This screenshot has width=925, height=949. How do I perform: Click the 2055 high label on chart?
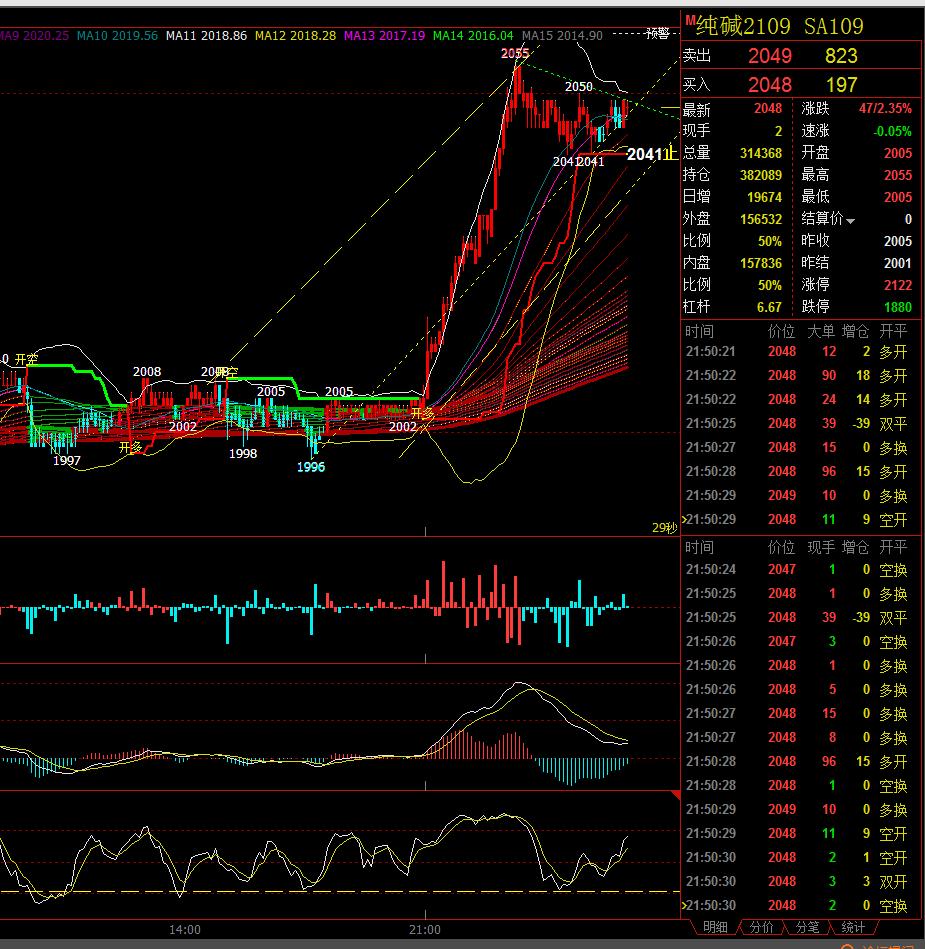[515, 53]
